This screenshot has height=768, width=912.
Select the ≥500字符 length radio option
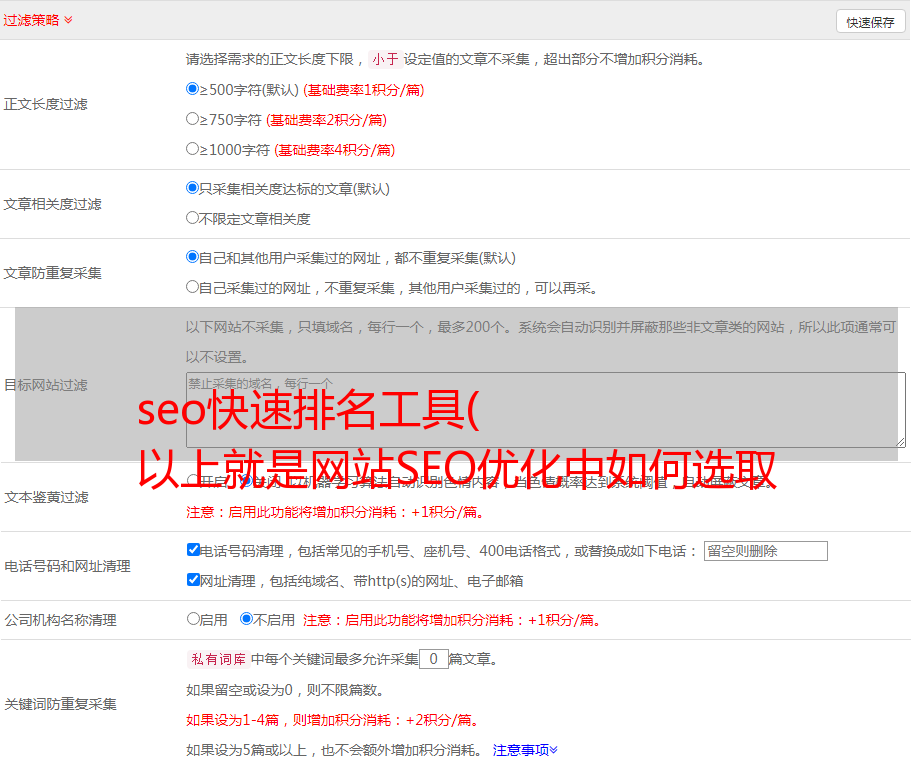[192, 88]
